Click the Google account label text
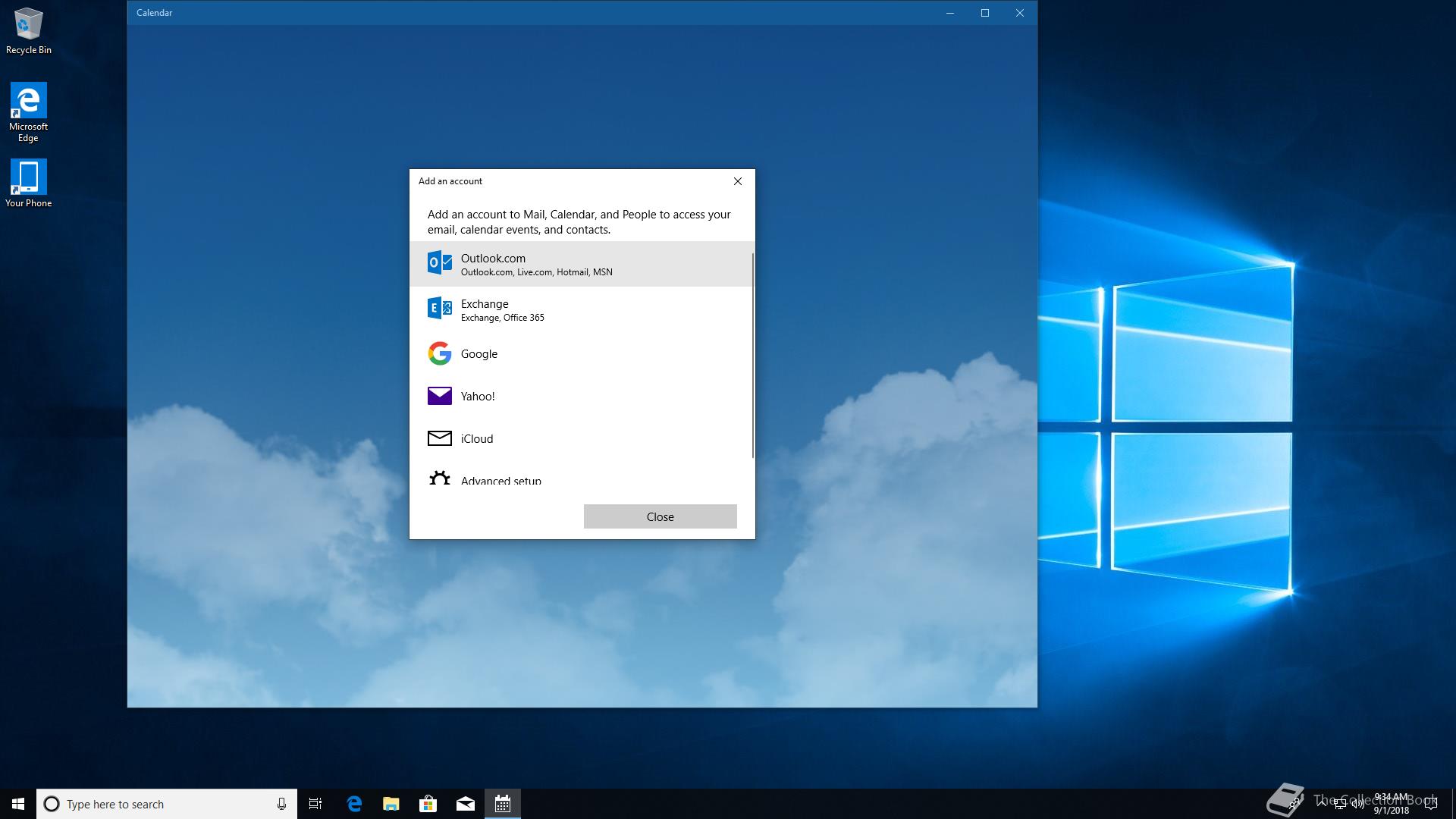Image resolution: width=1456 pixels, height=819 pixels. pyautogui.click(x=479, y=354)
